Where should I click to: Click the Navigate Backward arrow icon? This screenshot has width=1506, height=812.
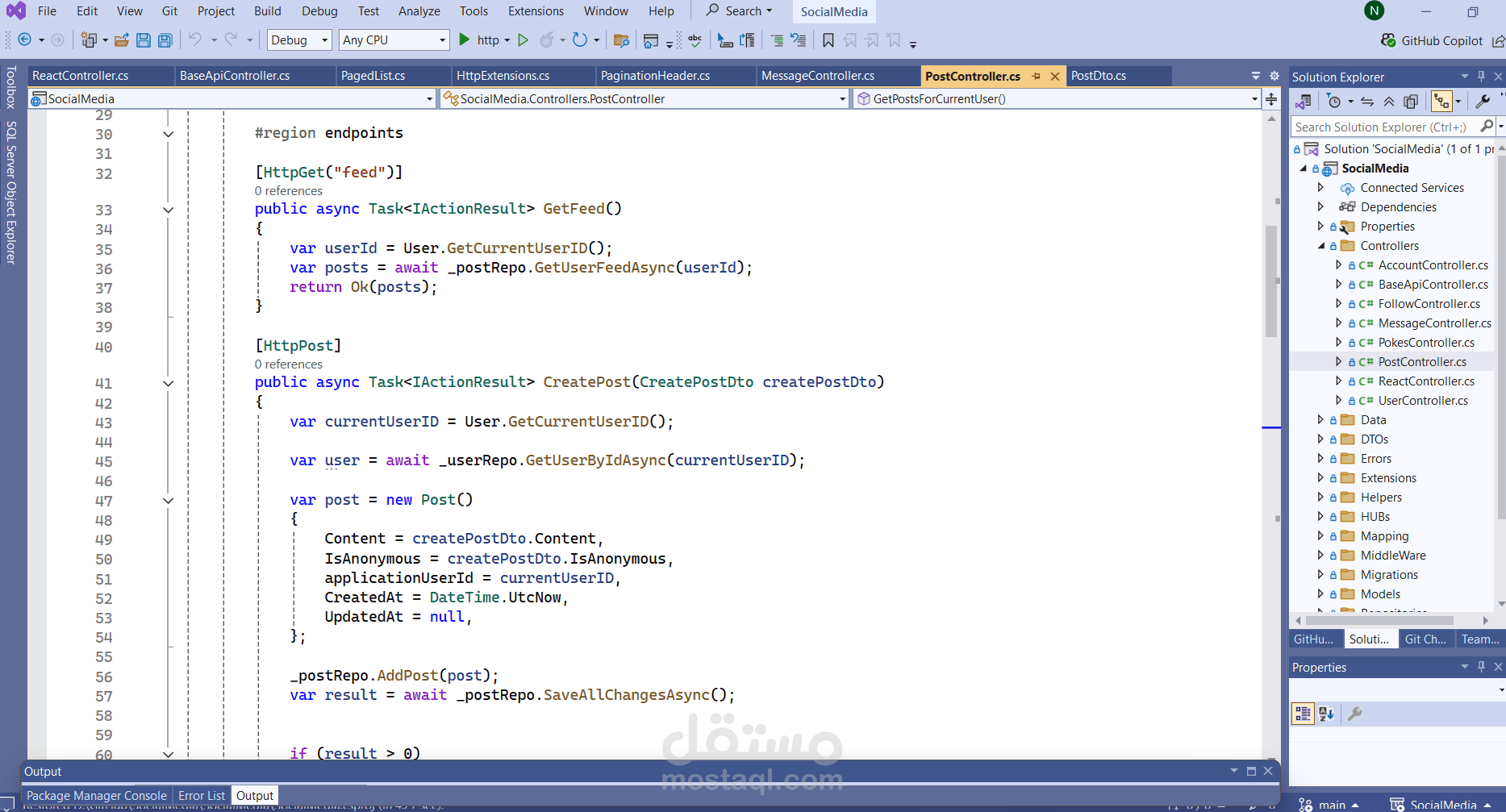[x=24, y=40]
